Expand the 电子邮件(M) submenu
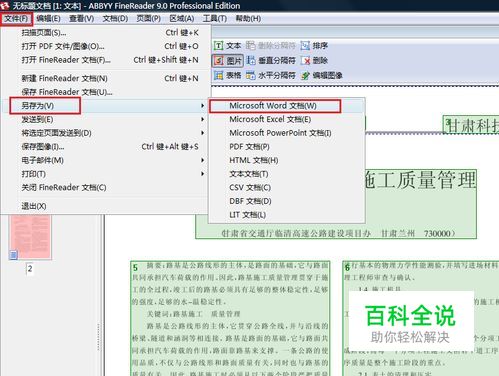The height and width of the screenshot is (376, 499). [x=106, y=160]
